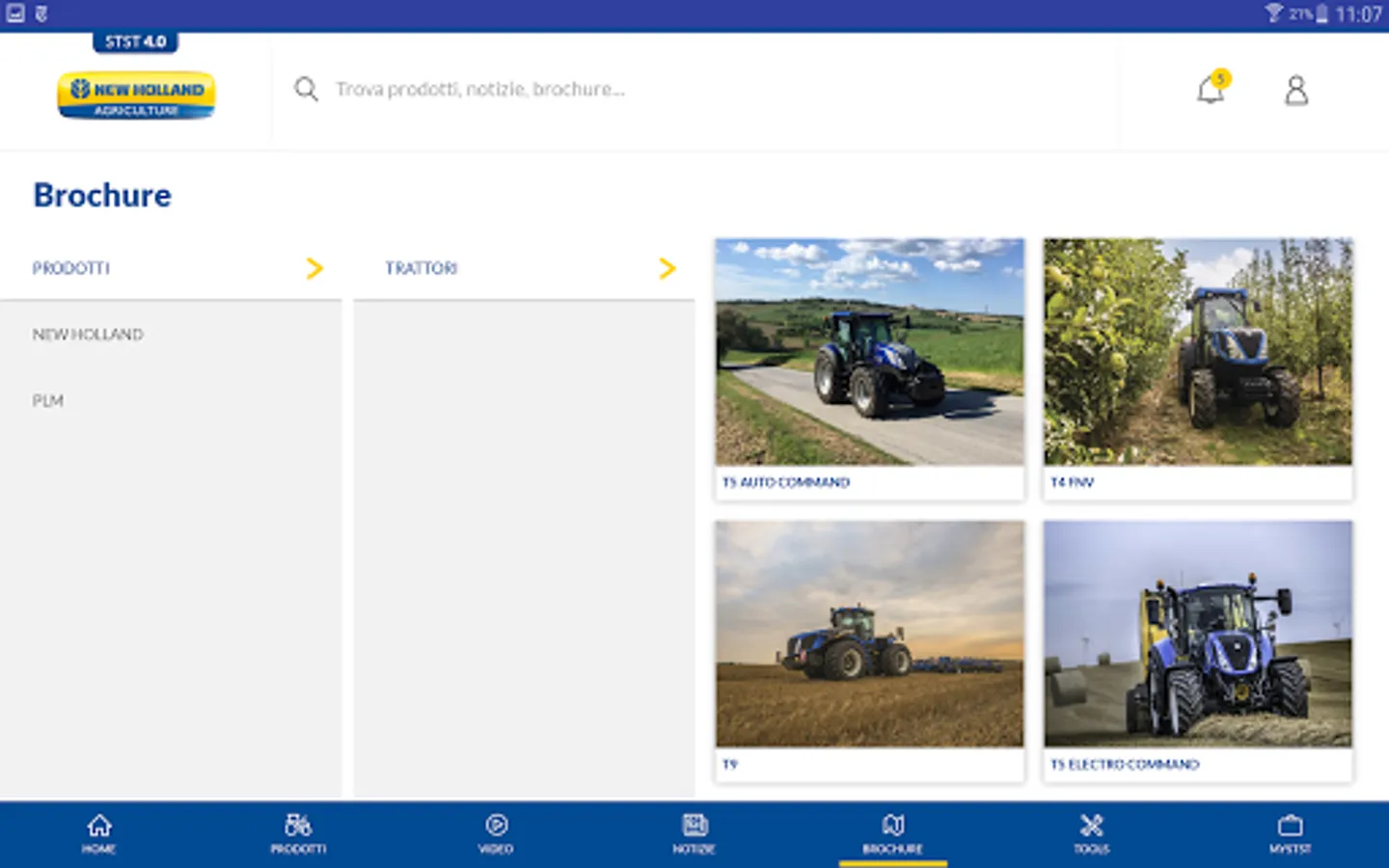Click the New Holland Agriculture logo
Screen dimensions: 1389x868
(x=136, y=95)
